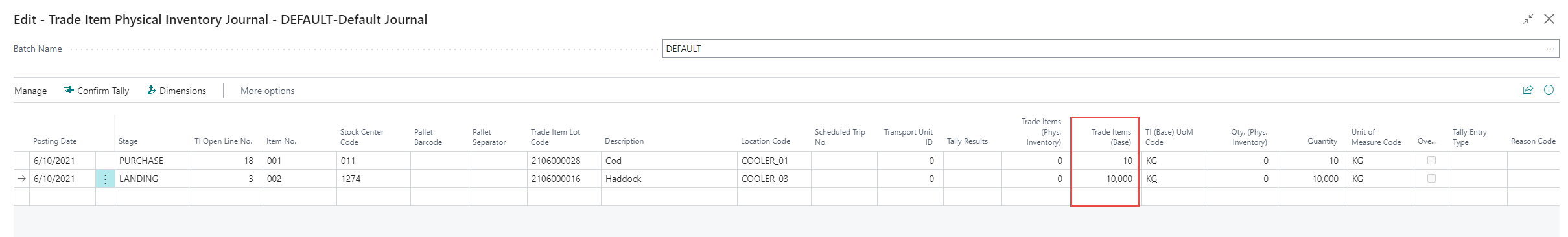This screenshot has width=1568, height=237.
Task: Select the row arrow indicator for the LANDING line
Action: 21,179
